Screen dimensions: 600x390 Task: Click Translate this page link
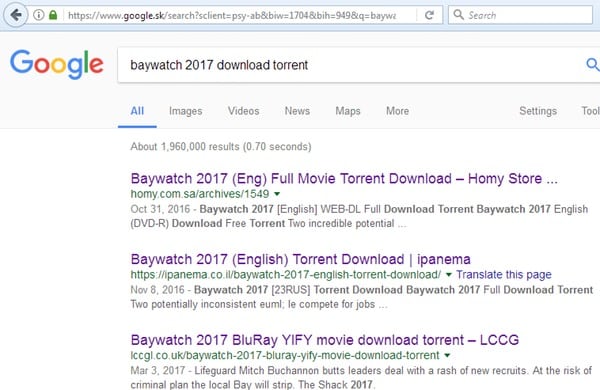click(x=504, y=274)
